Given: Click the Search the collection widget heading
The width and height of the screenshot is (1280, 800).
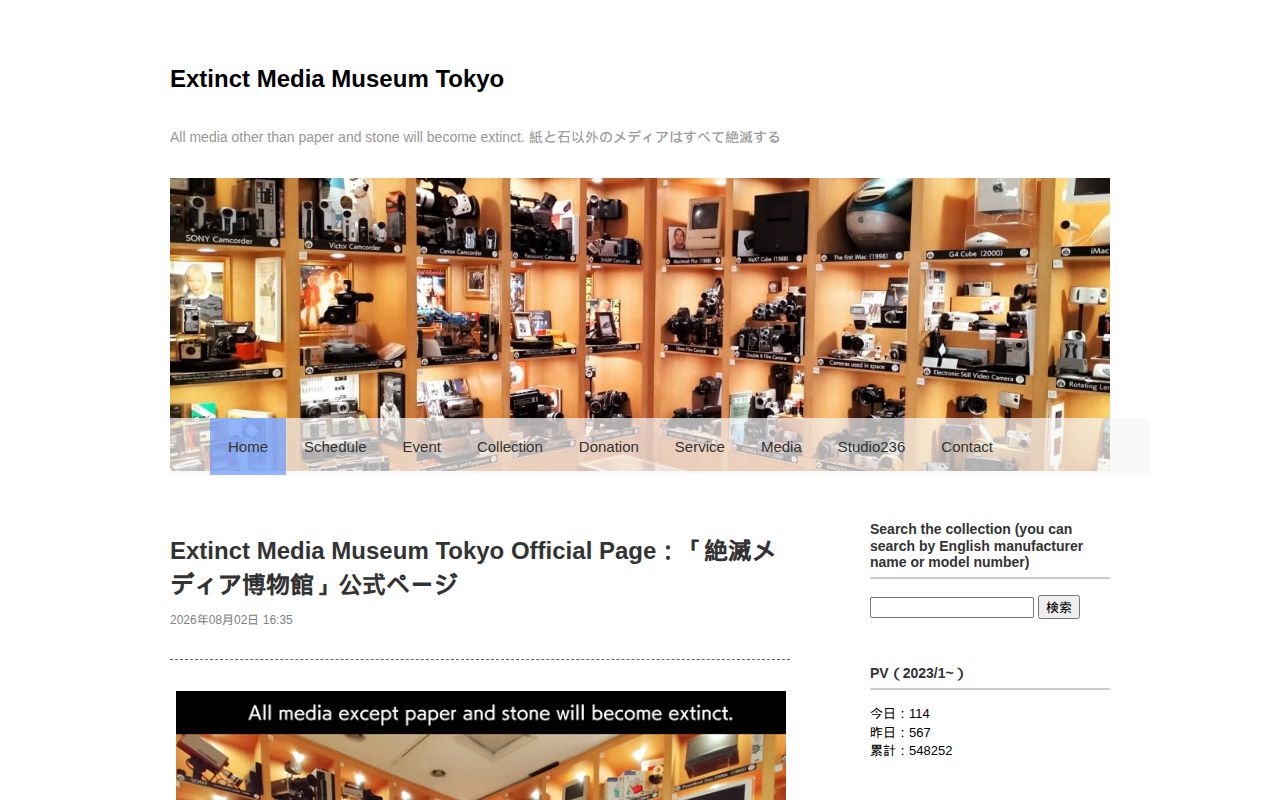Looking at the screenshot, I should (x=977, y=546).
